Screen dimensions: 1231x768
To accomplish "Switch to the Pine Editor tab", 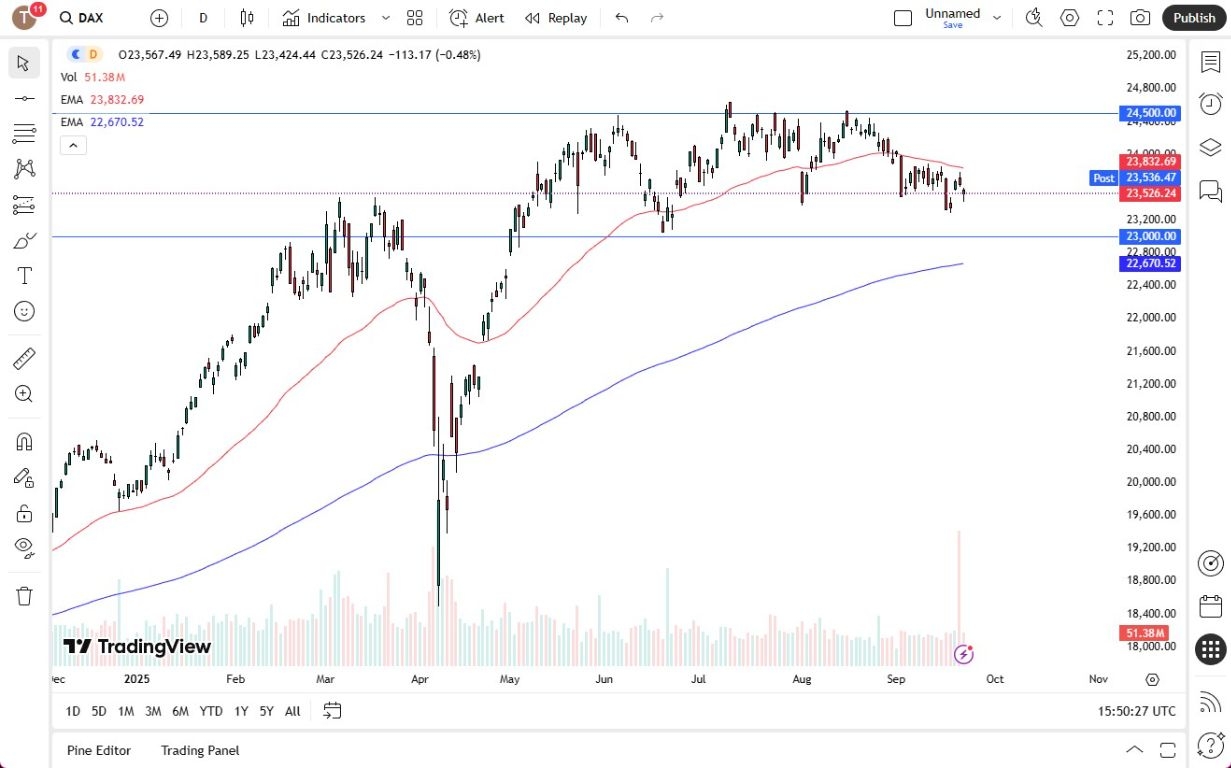I will click(98, 750).
